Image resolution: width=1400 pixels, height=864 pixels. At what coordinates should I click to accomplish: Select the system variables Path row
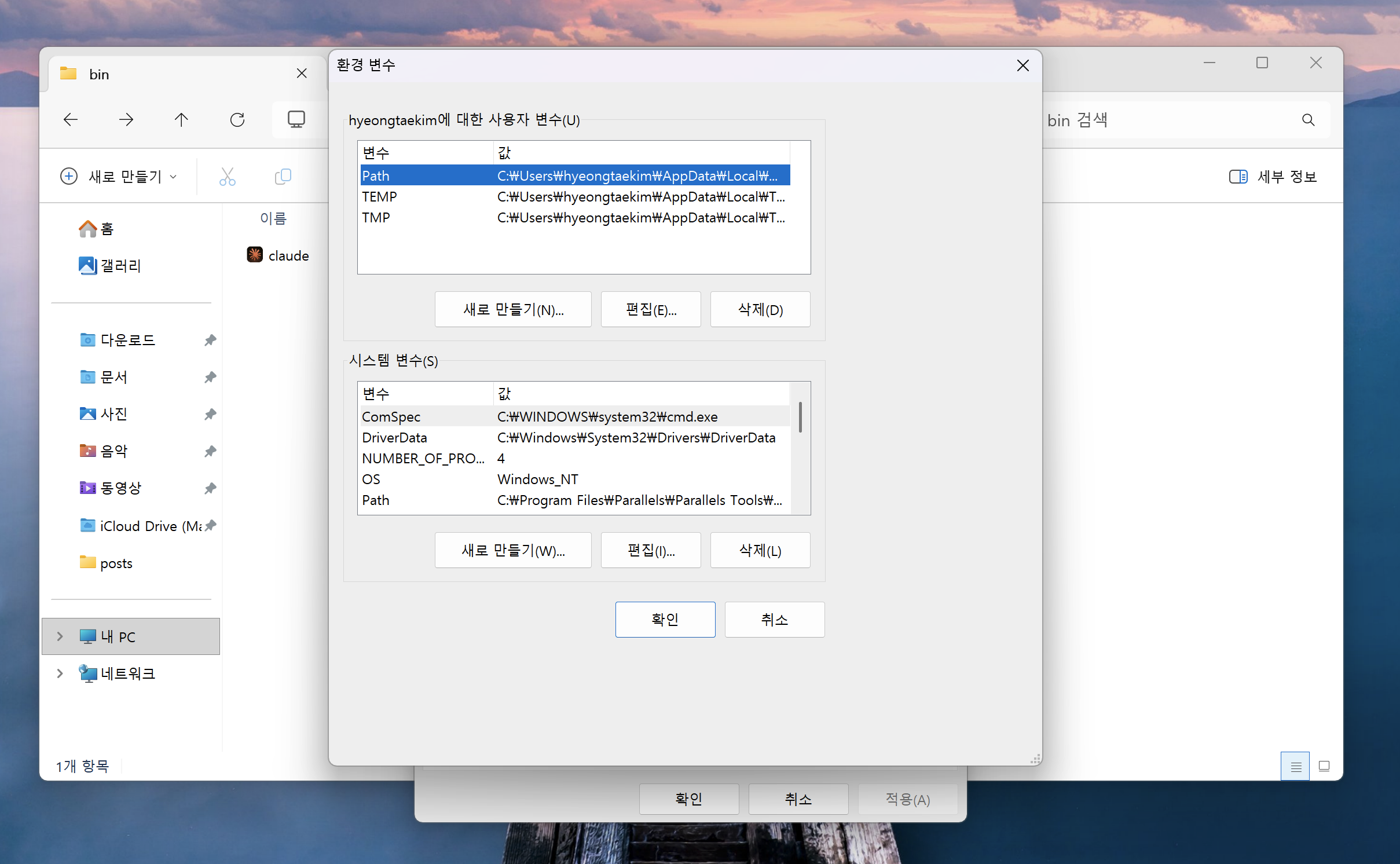tap(575, 500)
